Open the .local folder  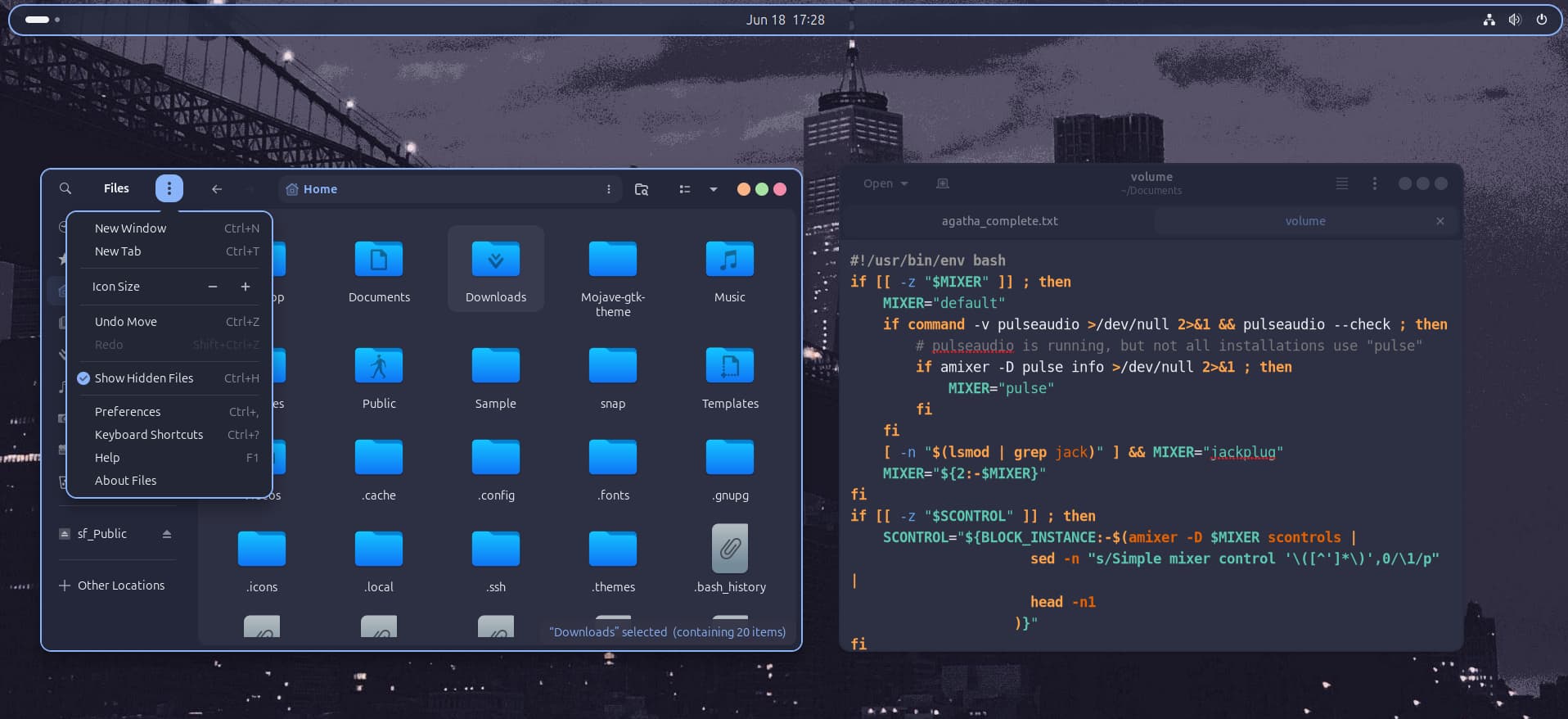tap(379, 562)
